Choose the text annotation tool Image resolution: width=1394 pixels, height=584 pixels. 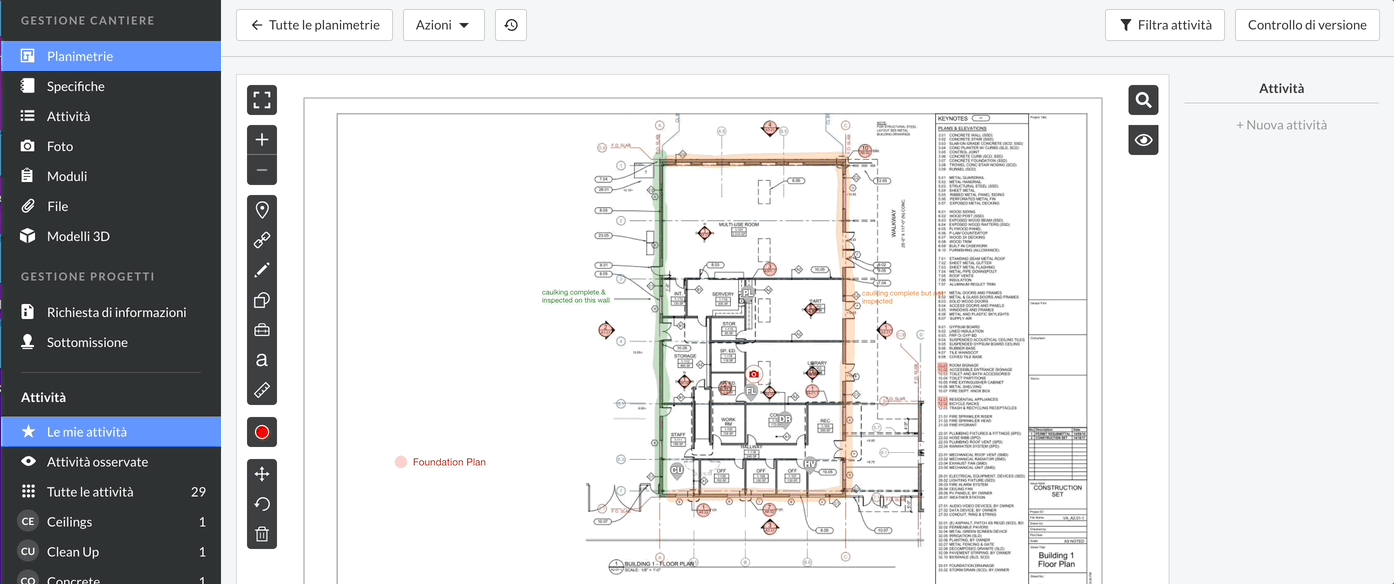(x=262, y=360)
